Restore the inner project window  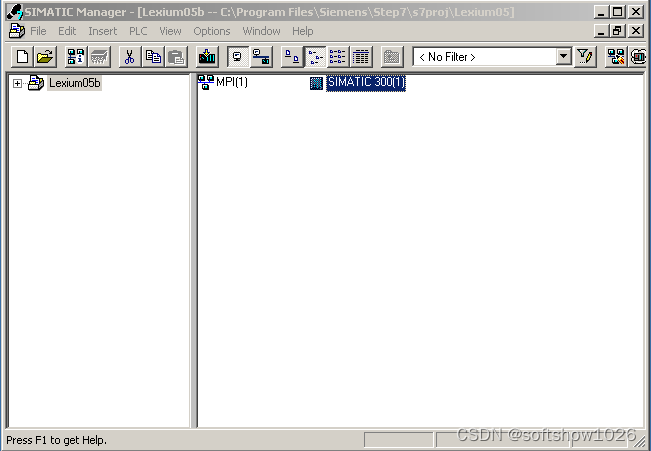pyautogui.click(x=617, y=31)
